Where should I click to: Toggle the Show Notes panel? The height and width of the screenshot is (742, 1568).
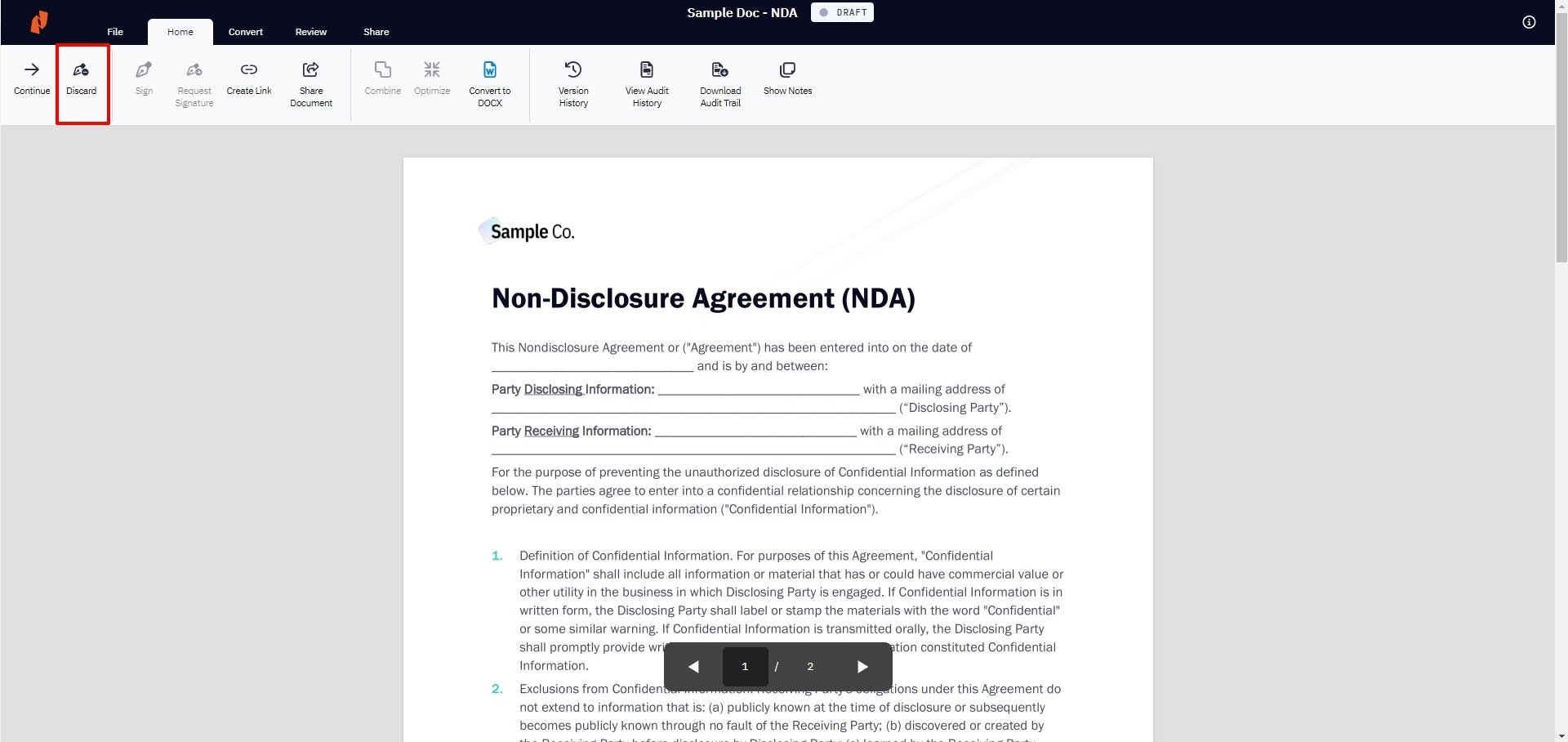coord(787,78)
